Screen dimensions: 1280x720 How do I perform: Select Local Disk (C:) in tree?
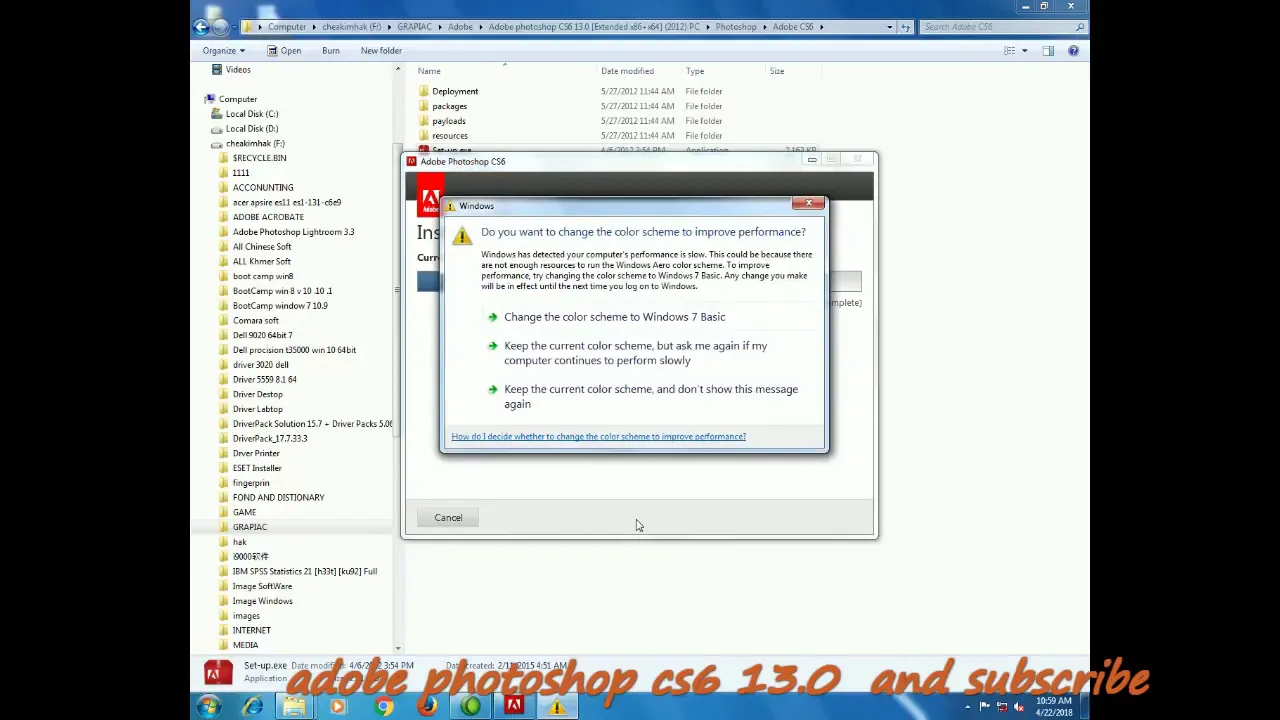point(251,114)
